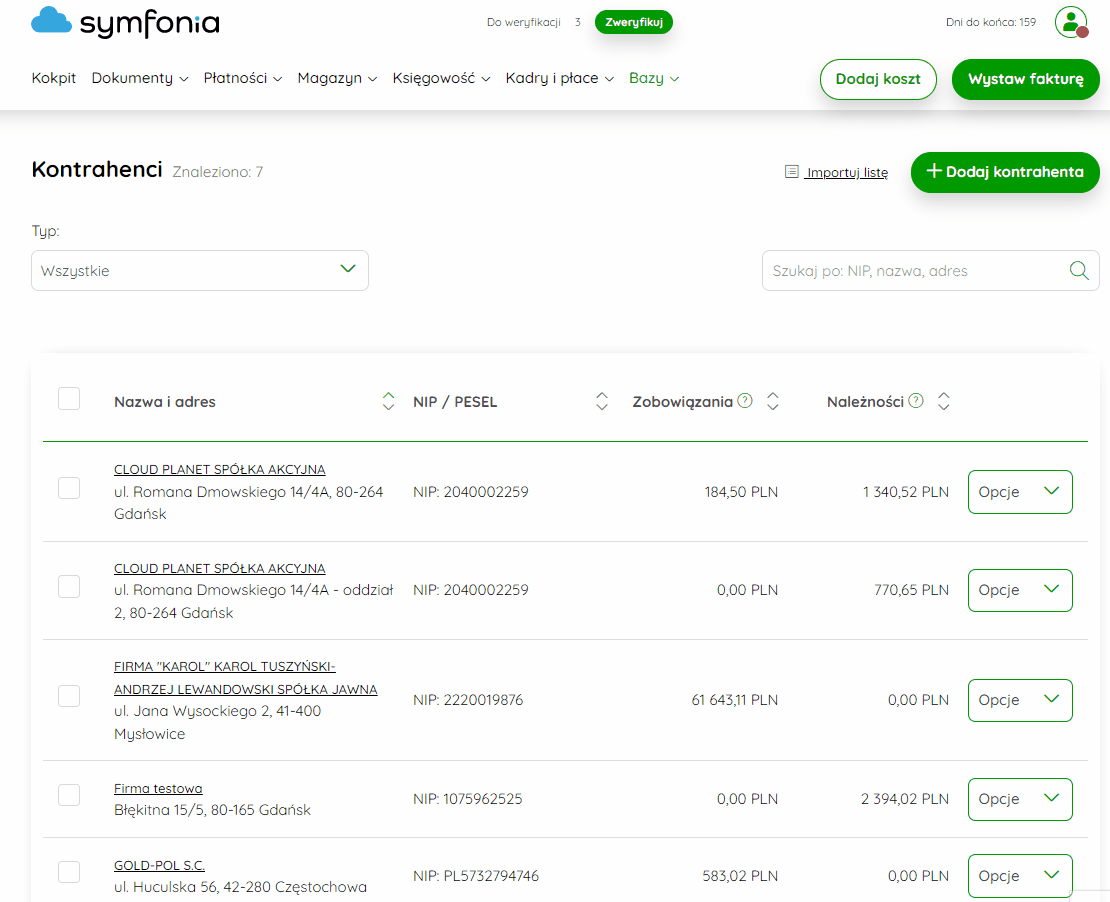Click the contractor search input field
1110x902 pixels.
point(916,270)
